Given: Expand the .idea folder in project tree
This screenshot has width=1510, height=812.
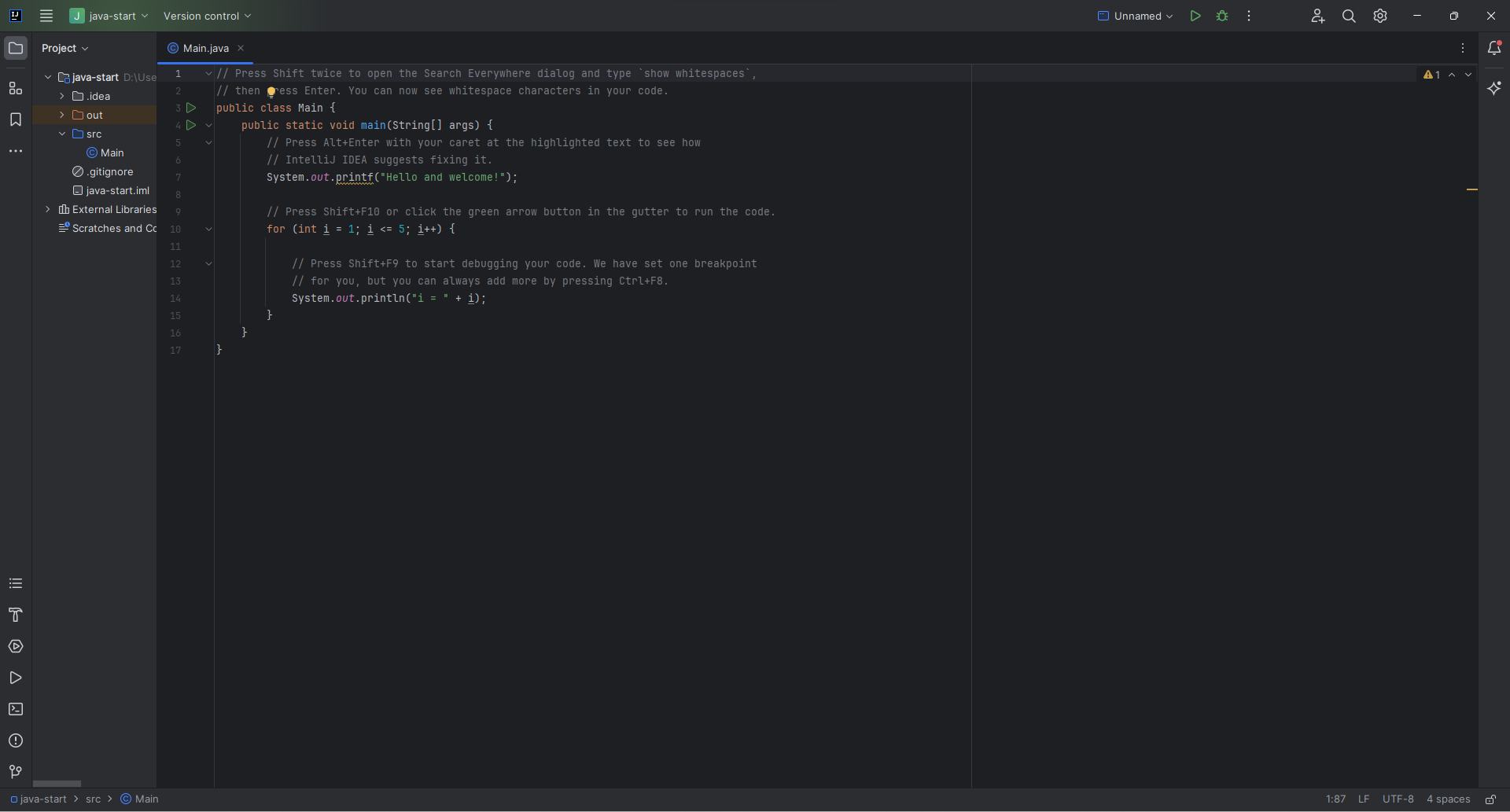Looking at the screenshot, I should 62,96.
